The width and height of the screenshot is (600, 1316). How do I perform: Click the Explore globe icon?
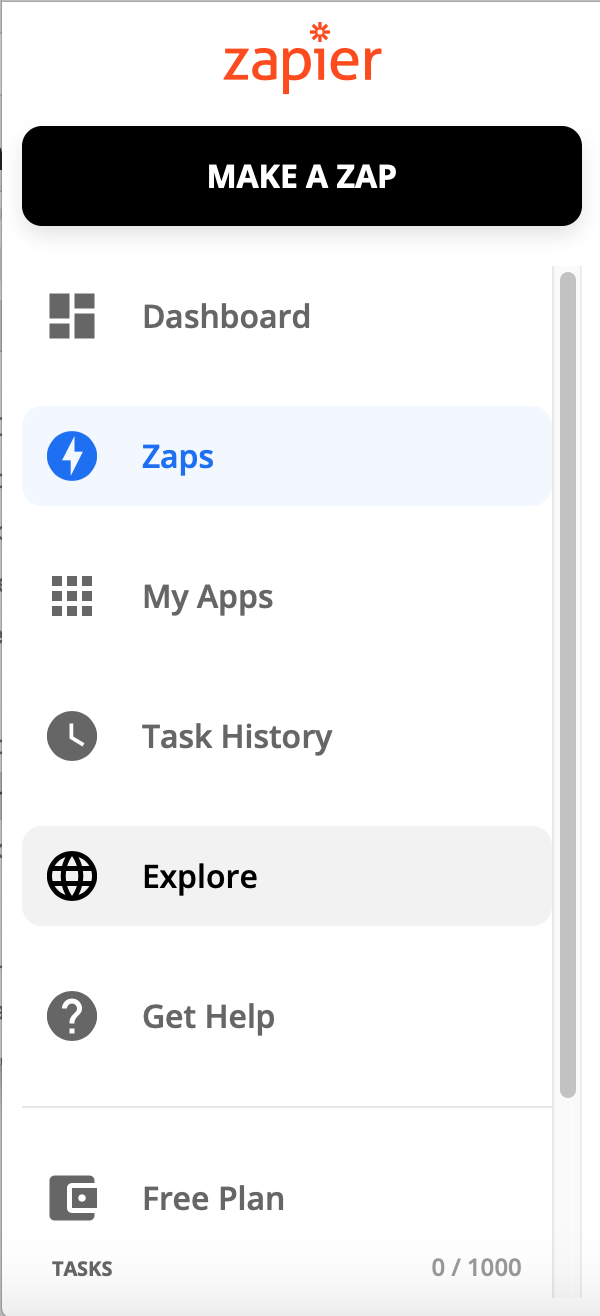click(72, 876)
